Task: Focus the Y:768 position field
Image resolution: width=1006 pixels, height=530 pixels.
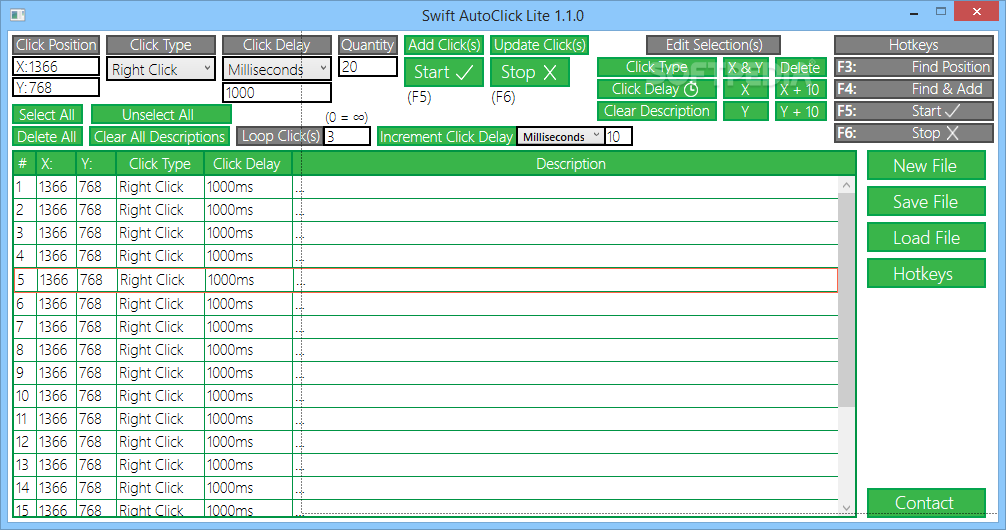Action: tap(56, 87)
